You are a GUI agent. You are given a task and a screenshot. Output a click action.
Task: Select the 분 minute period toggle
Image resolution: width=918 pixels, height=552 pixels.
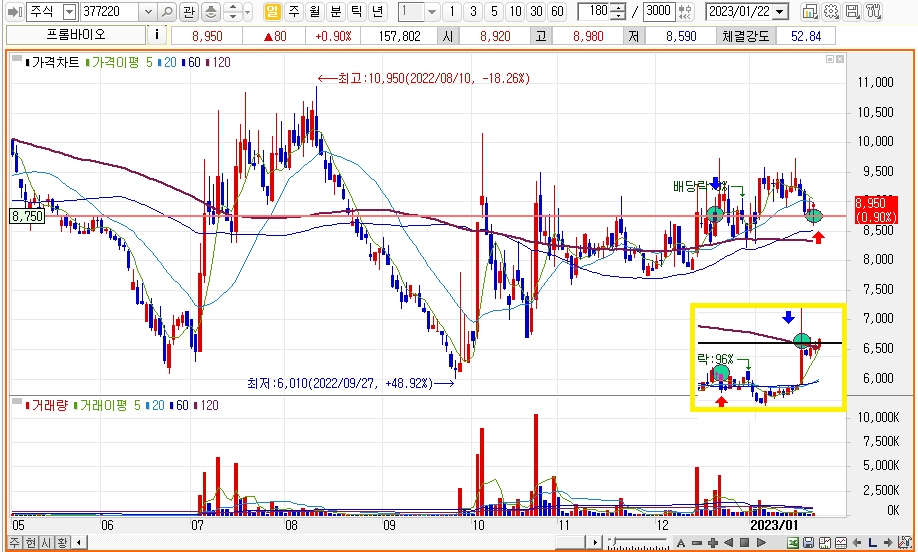tap(335, 11)
